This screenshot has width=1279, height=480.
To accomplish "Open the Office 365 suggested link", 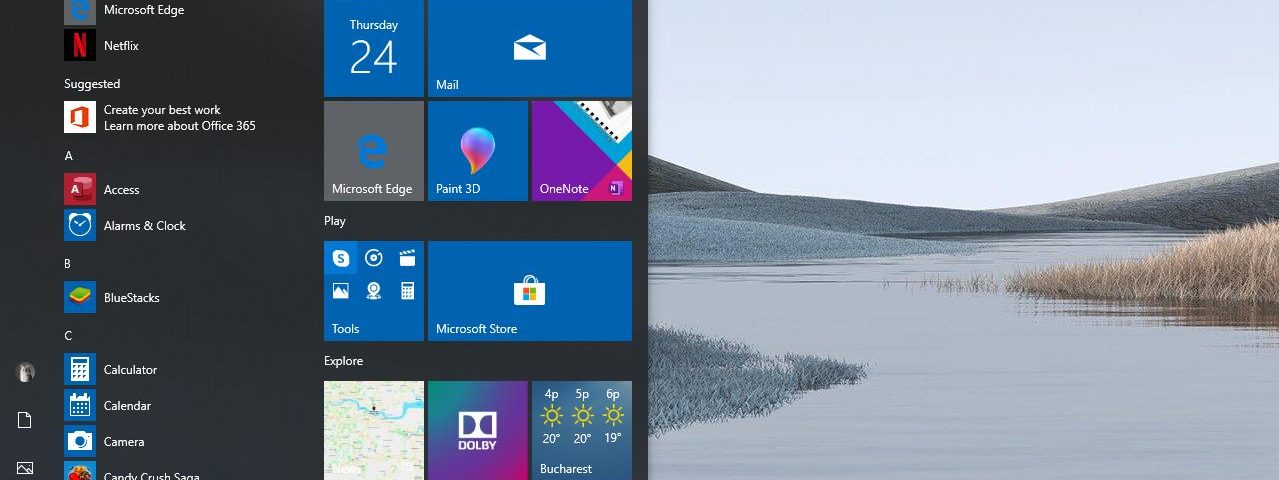I will [x=175, y=118].
